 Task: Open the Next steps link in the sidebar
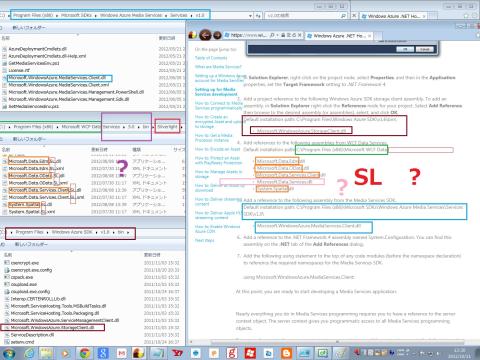(x=204, y=240)
